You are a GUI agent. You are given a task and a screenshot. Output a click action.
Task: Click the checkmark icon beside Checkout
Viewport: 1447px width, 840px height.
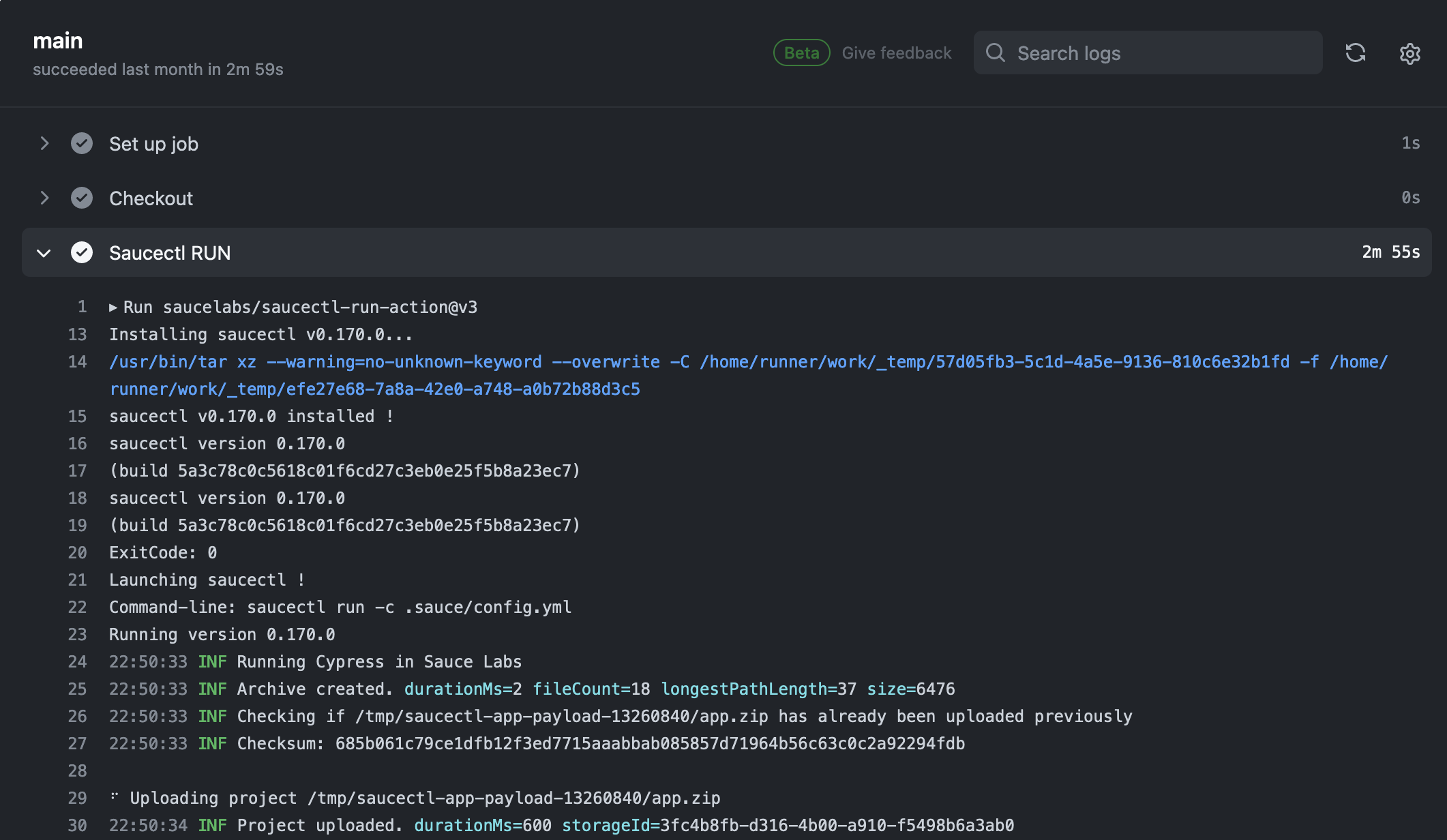point(82,198)
